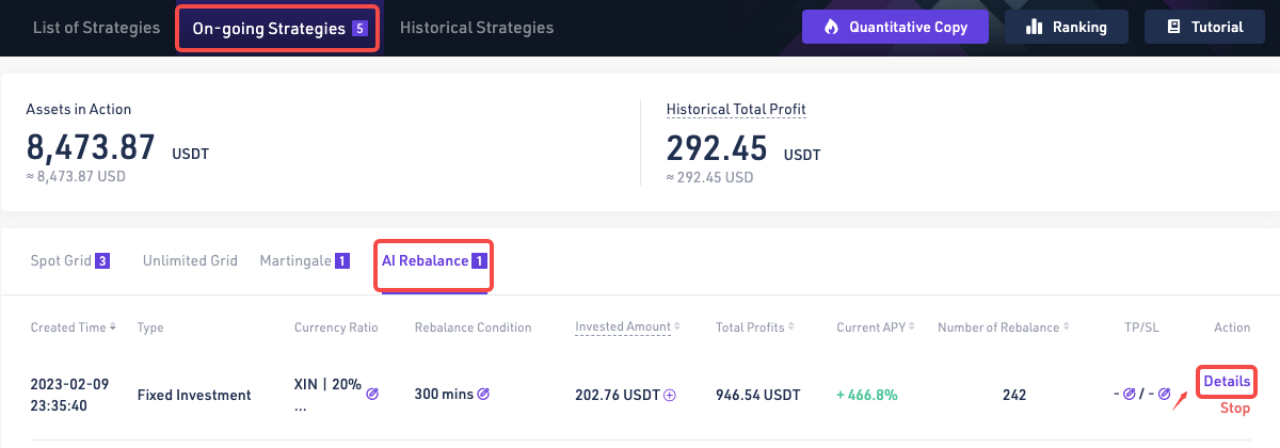
Task: Select the Martingale tab
Action: click(x=295, y=261)
